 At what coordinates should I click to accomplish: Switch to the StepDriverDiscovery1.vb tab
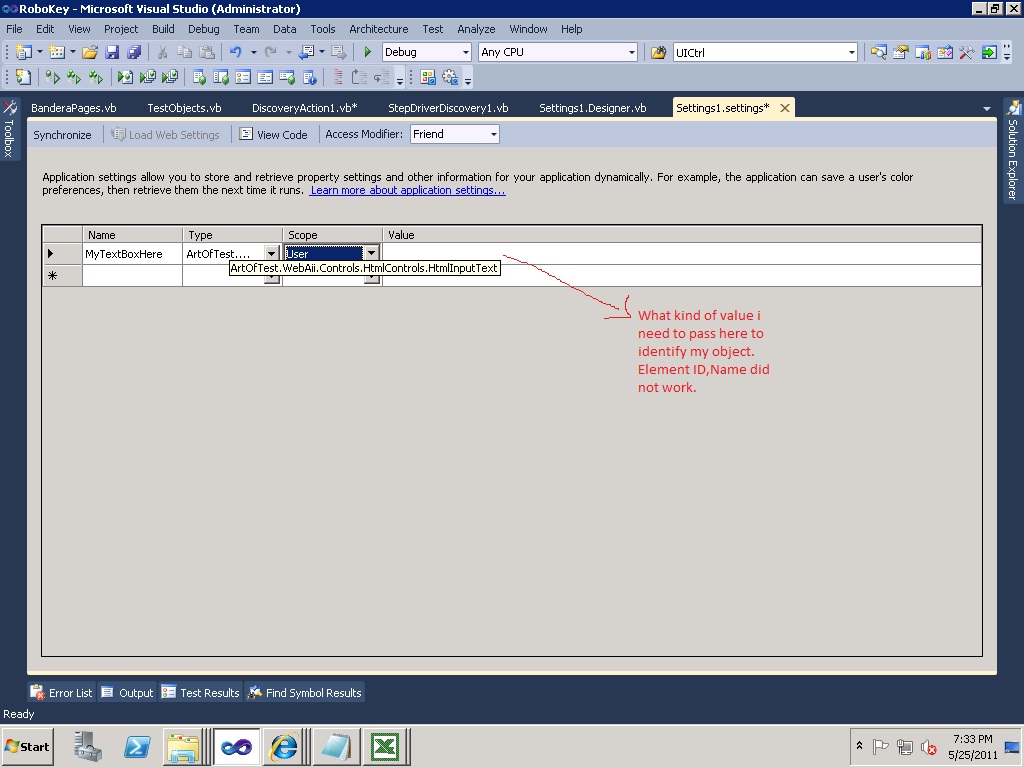click(448, 108)
